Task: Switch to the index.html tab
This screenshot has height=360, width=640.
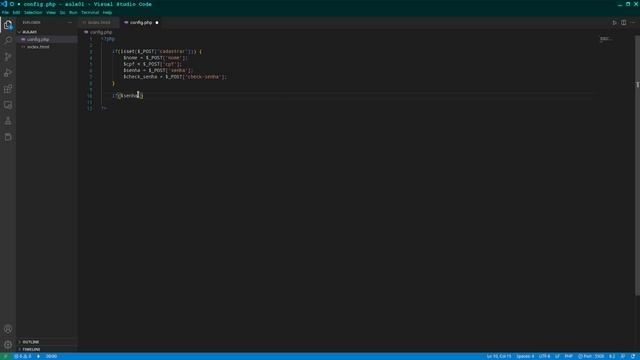Action: coord(99,22)
